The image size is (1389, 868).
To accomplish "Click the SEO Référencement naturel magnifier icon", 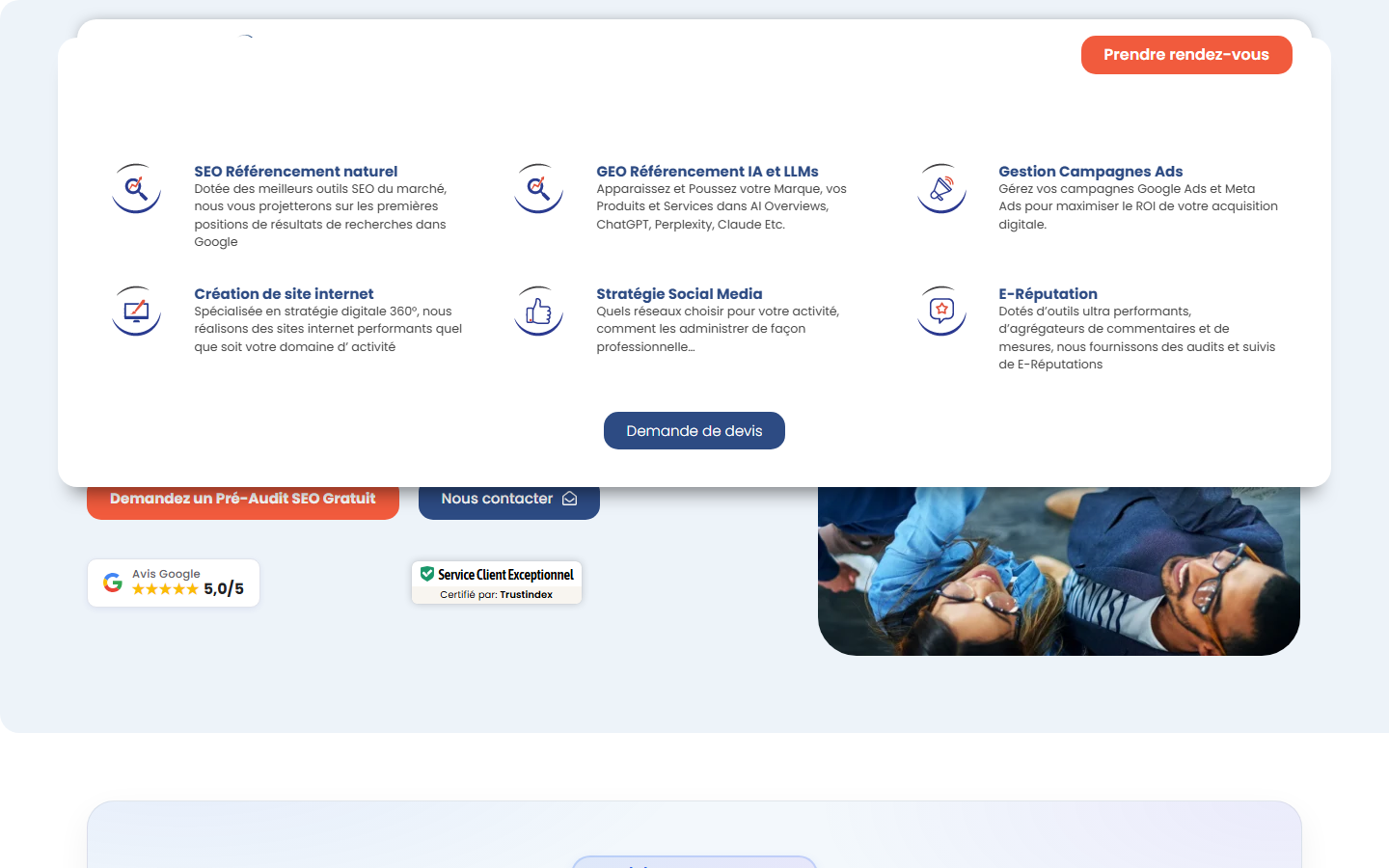I will coord(136,188).
